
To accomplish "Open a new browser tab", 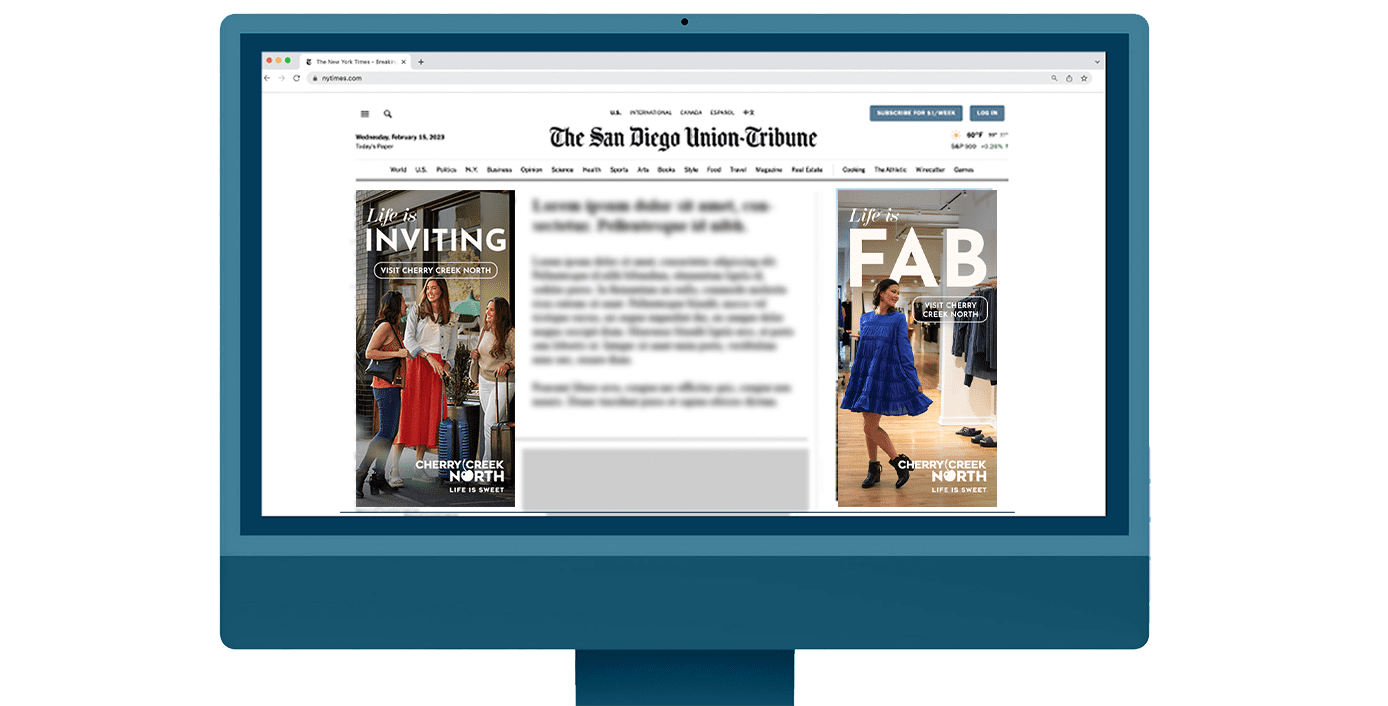I will pyautogui.click(x=421, y=62).
